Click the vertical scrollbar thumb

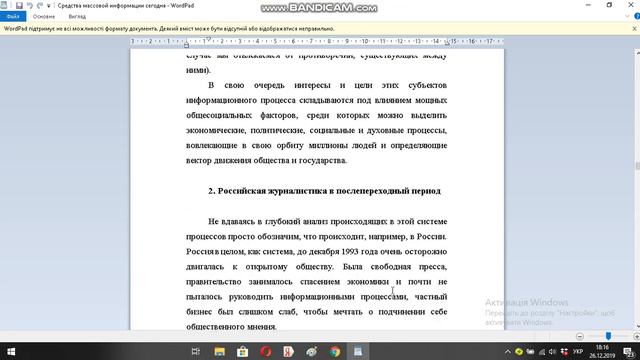(638, 166)
